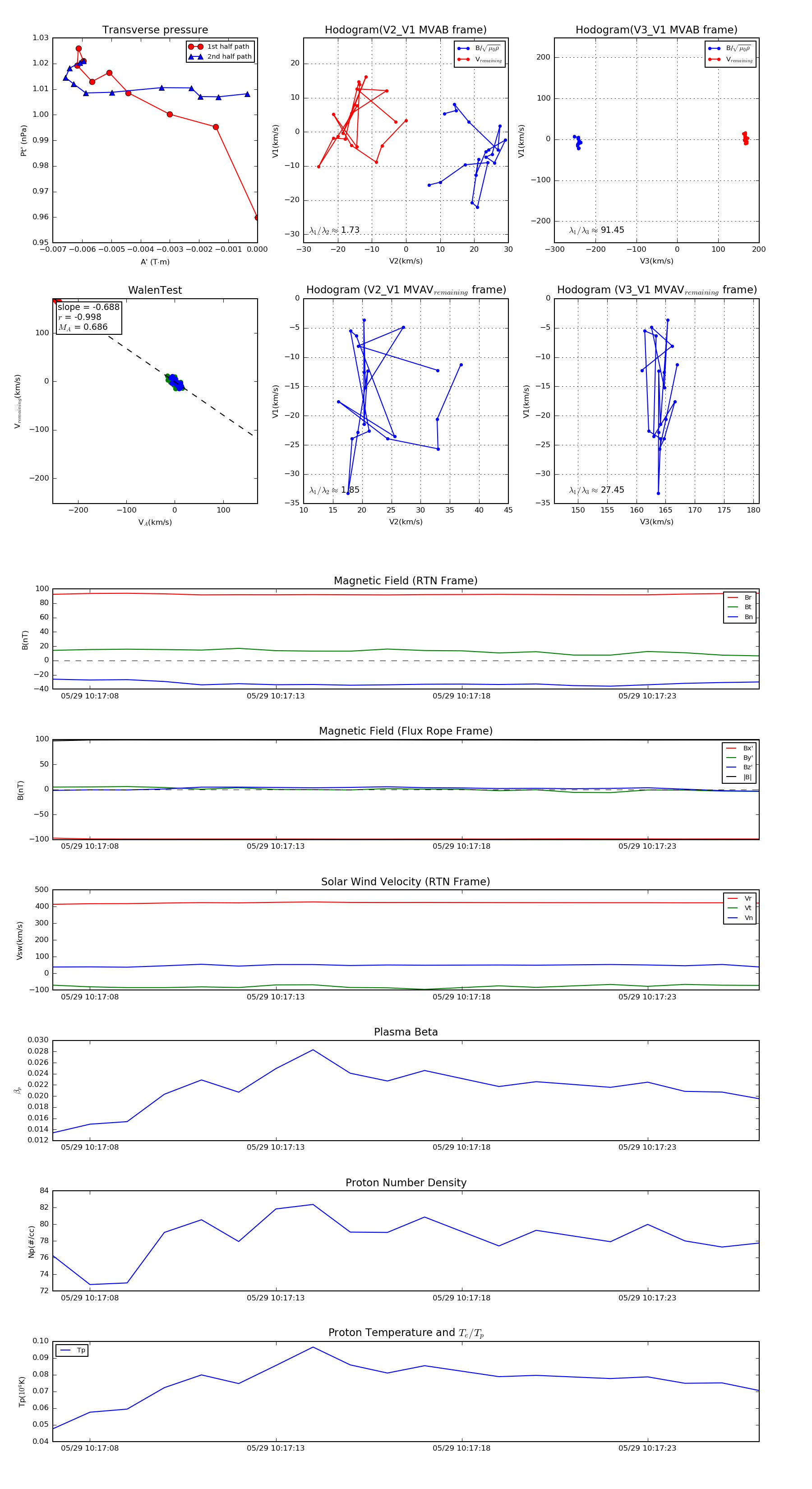Click the "Solar Wind Velocity (RTN Frame)" title

(406, 882)
